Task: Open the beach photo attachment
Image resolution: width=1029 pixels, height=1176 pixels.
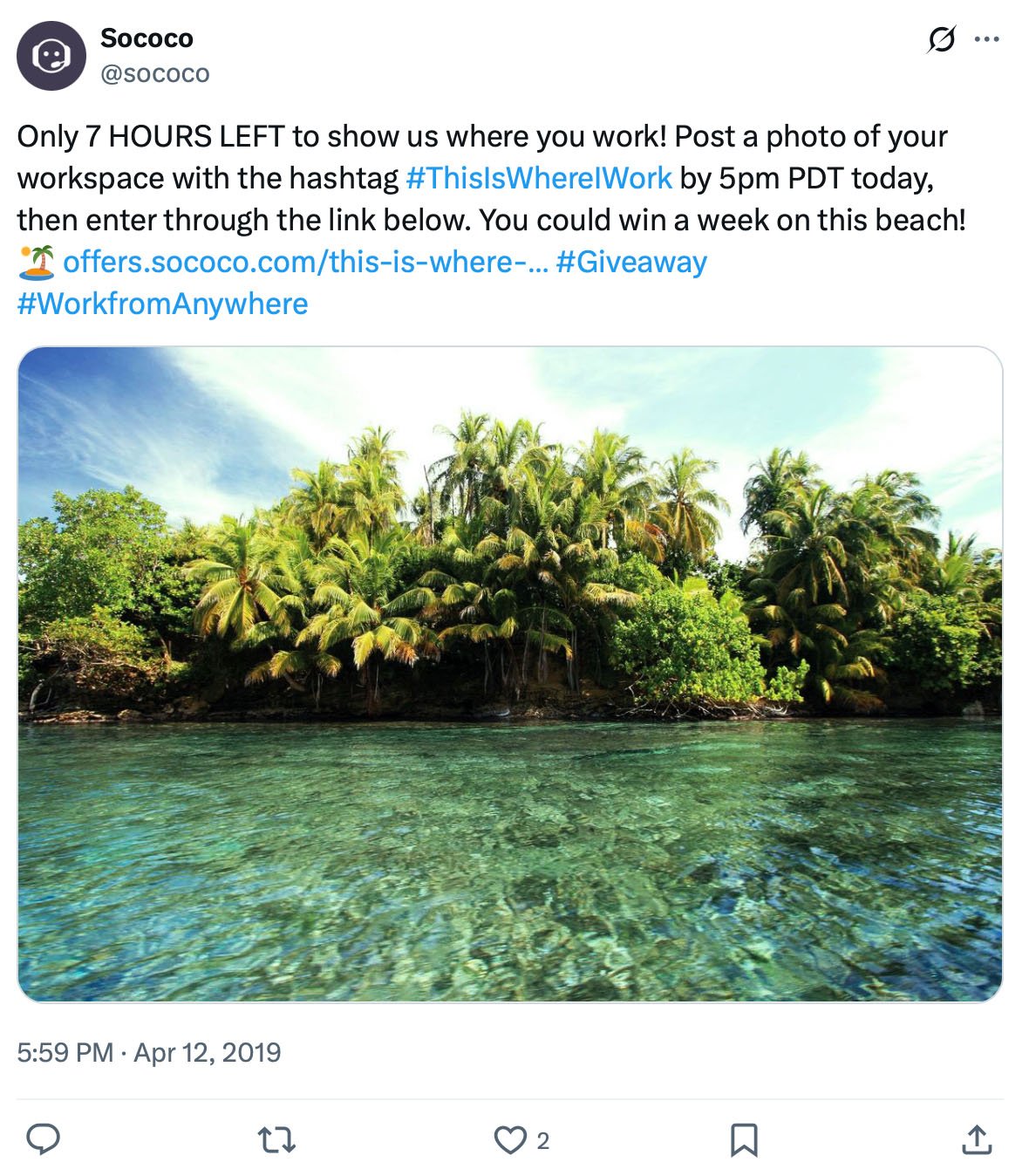Action: click(514, 676)
